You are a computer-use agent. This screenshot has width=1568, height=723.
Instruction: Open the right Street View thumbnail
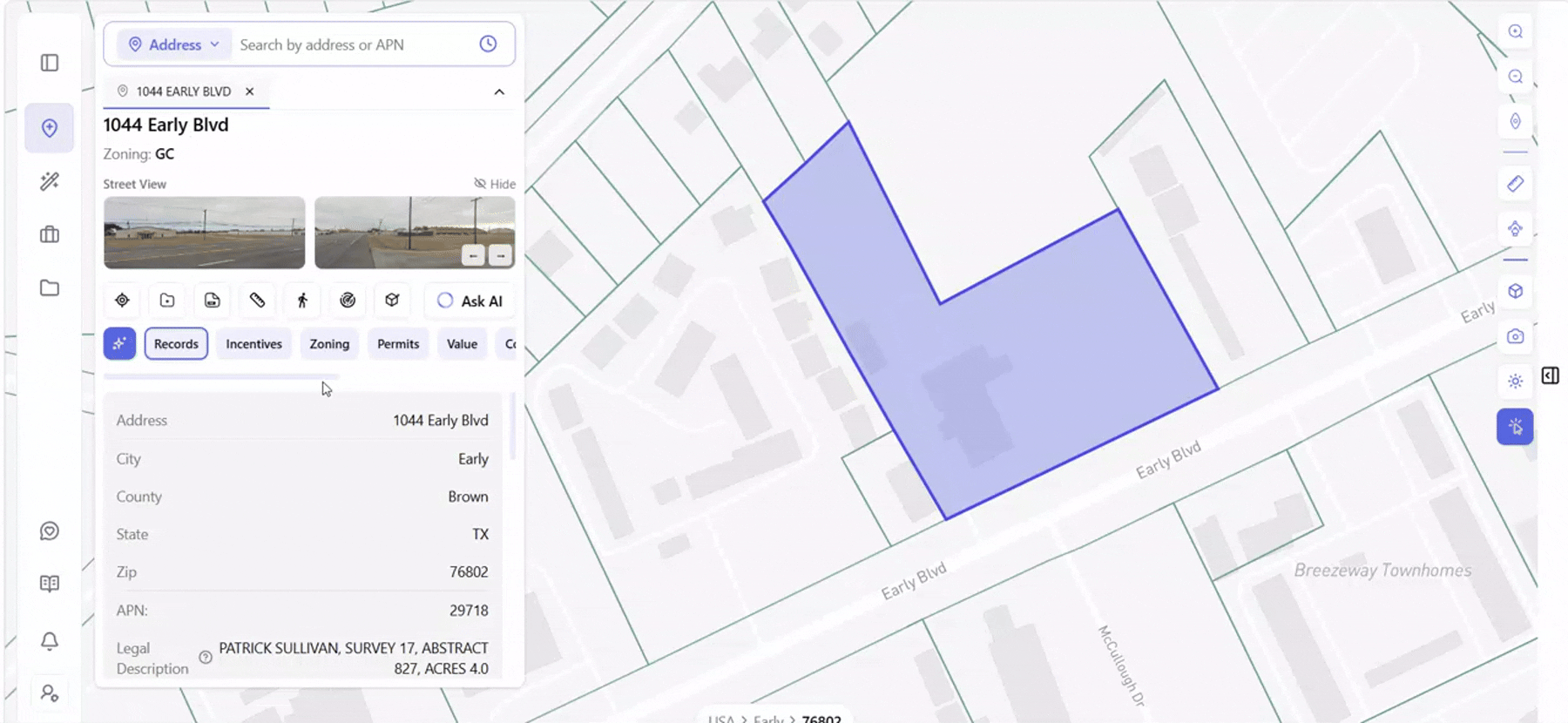pyautogui.click(x=415, y=233)
